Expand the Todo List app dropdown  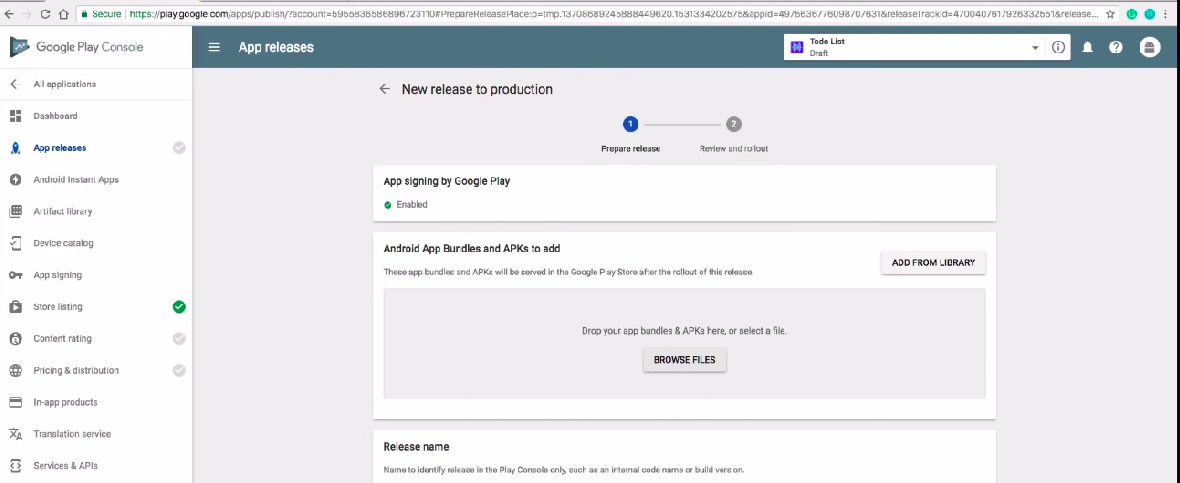[x=1035, y=48]
